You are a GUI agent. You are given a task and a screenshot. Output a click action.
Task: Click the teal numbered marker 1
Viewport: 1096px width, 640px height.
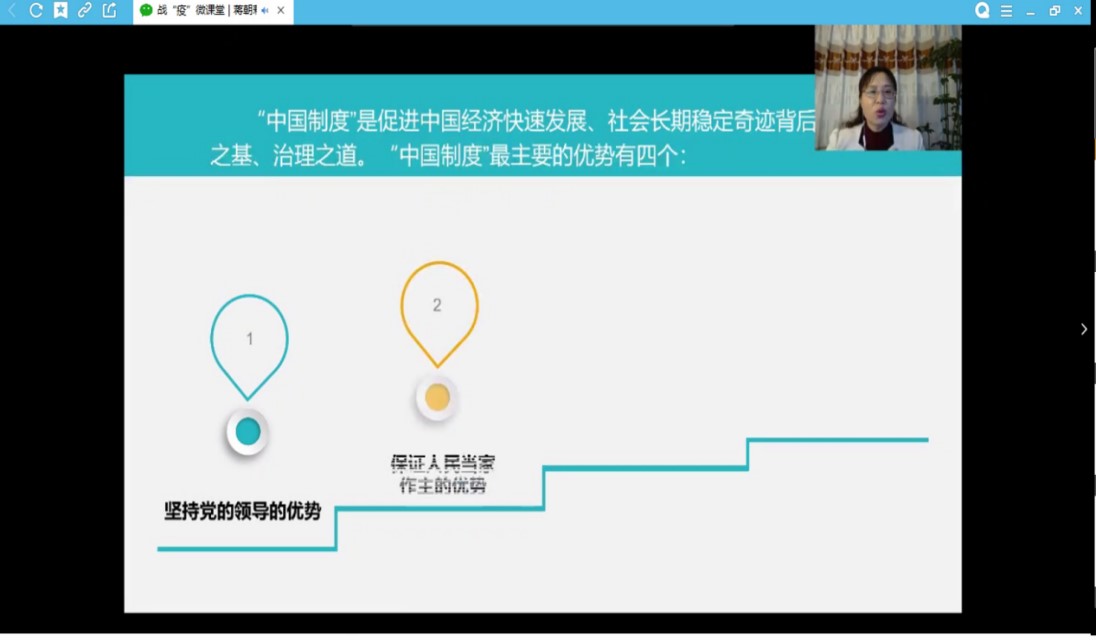point(249,340)
